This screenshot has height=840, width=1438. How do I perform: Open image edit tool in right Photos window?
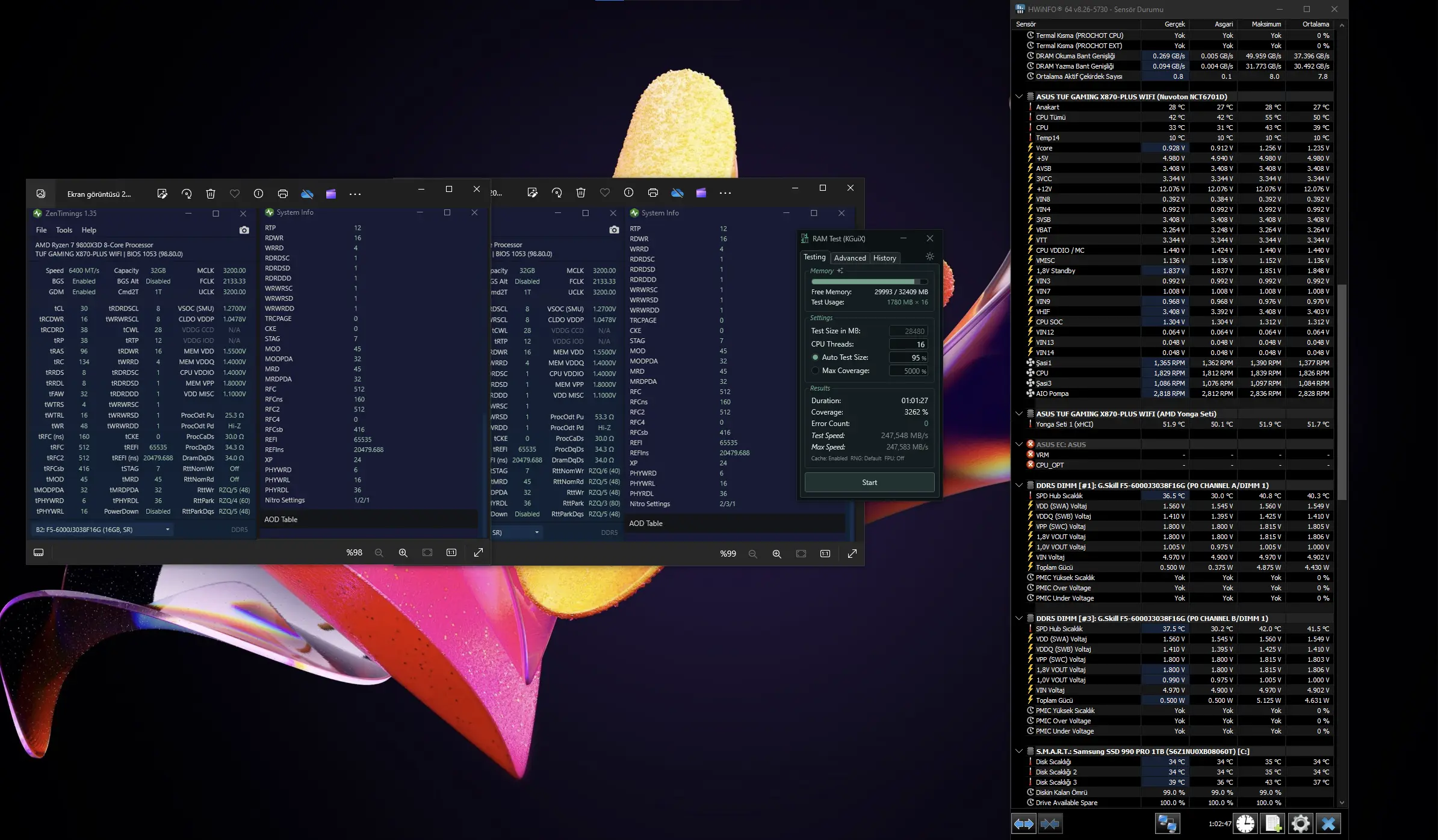pos(532,193)
